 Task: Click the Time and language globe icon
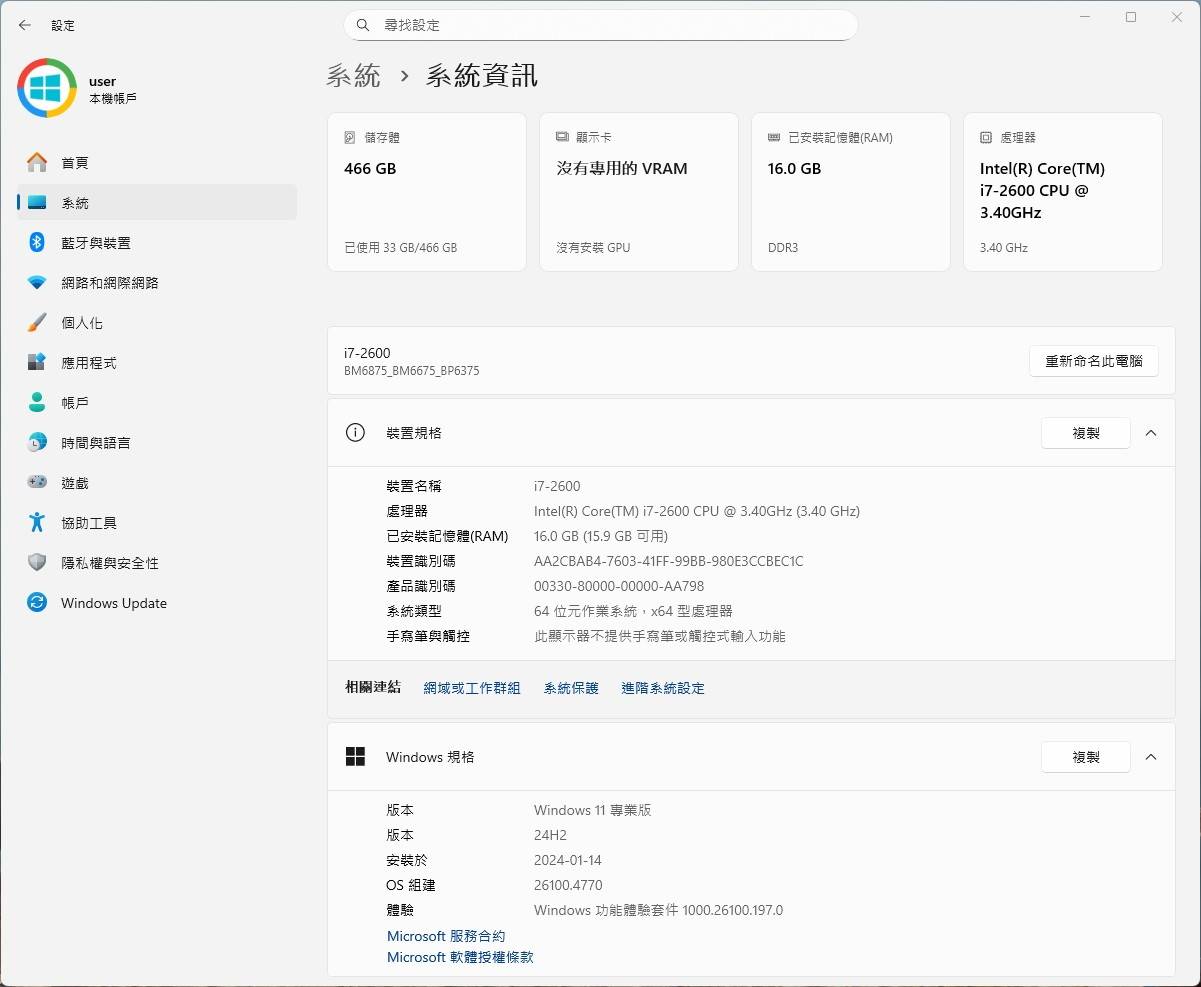[x=37, y=442]
